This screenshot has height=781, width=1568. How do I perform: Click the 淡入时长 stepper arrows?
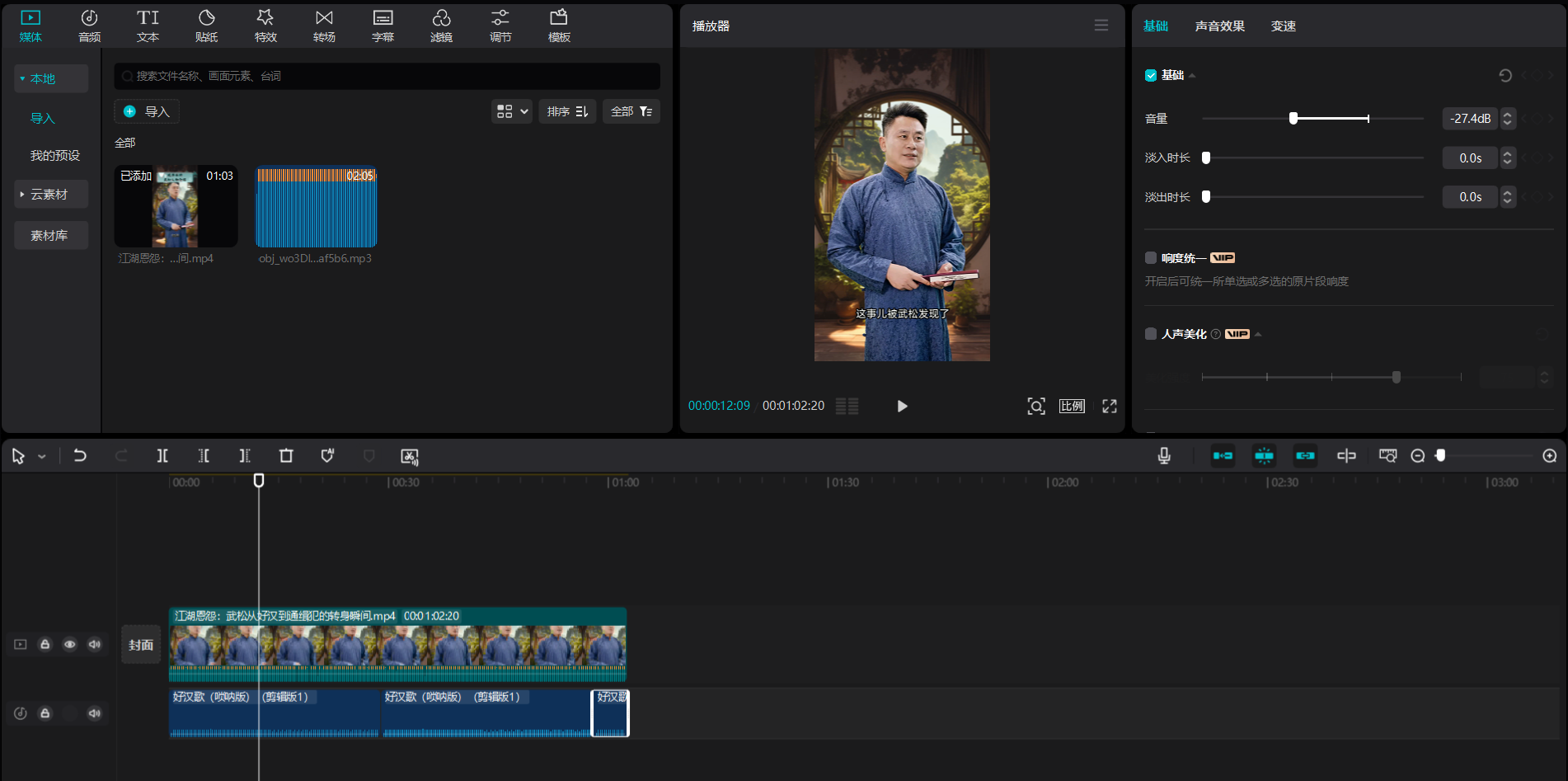[x=1508, y=158]
